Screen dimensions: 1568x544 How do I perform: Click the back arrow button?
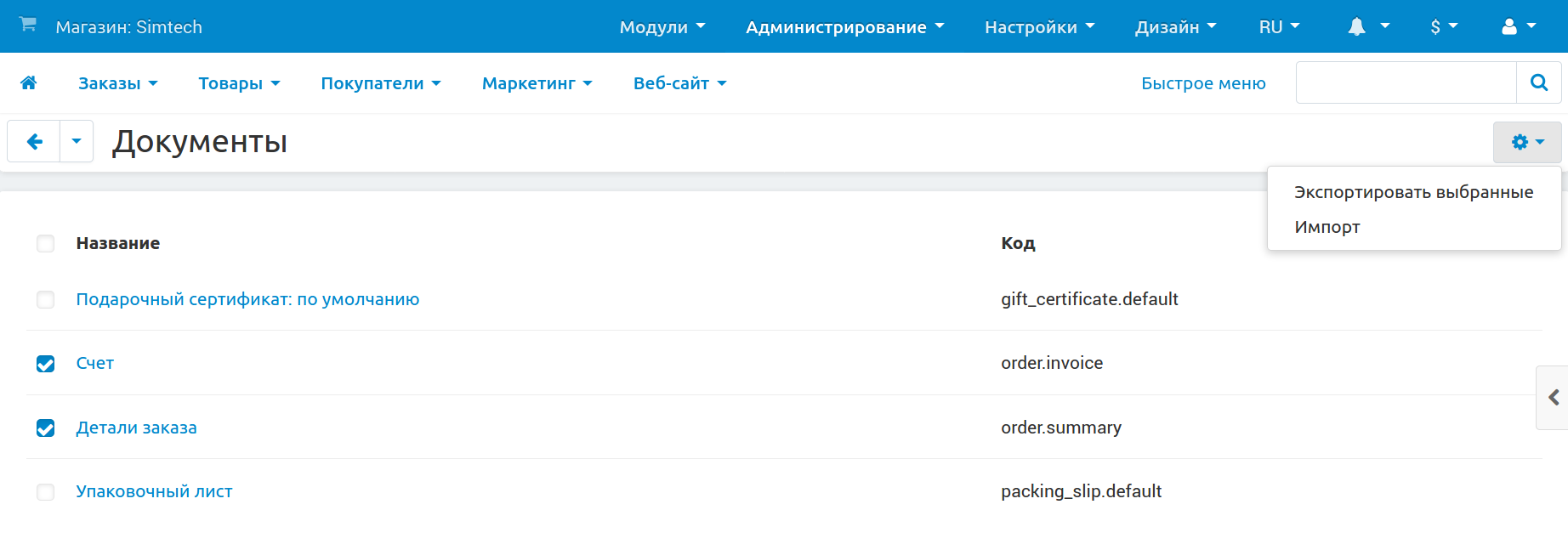click(x=35, y=141)
